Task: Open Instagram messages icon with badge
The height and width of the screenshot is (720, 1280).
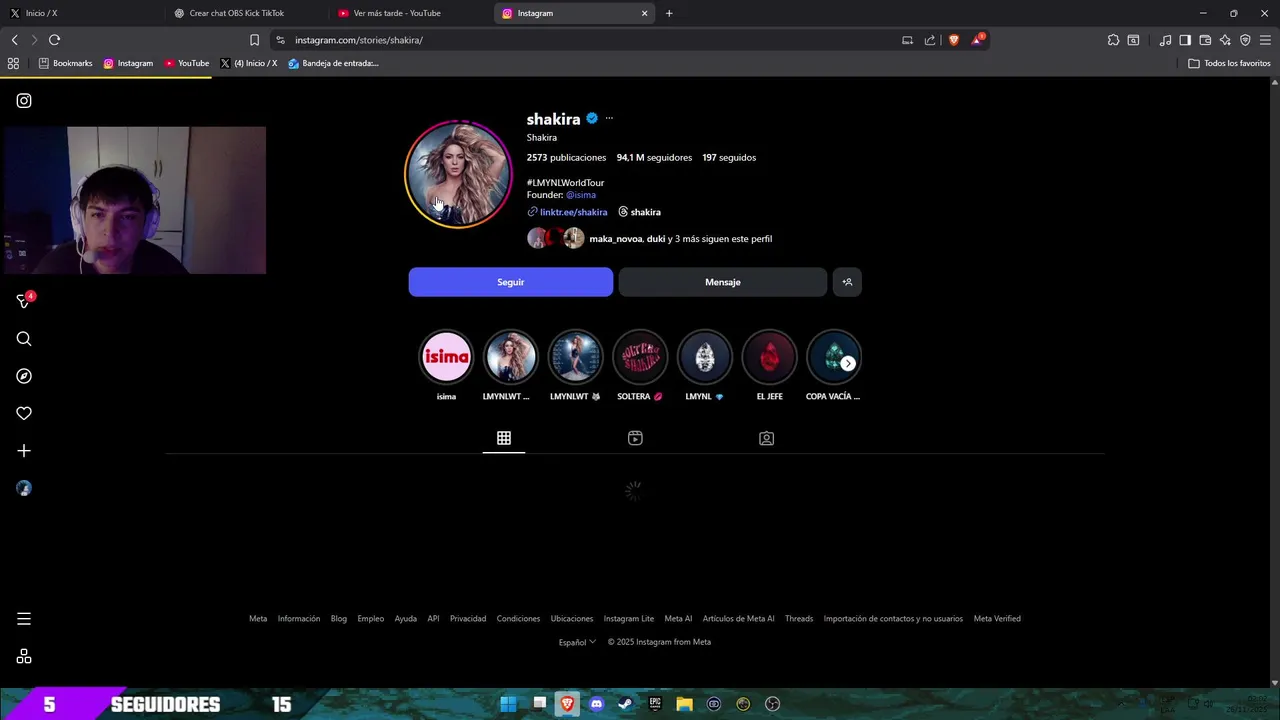Action: click(25, 300)
